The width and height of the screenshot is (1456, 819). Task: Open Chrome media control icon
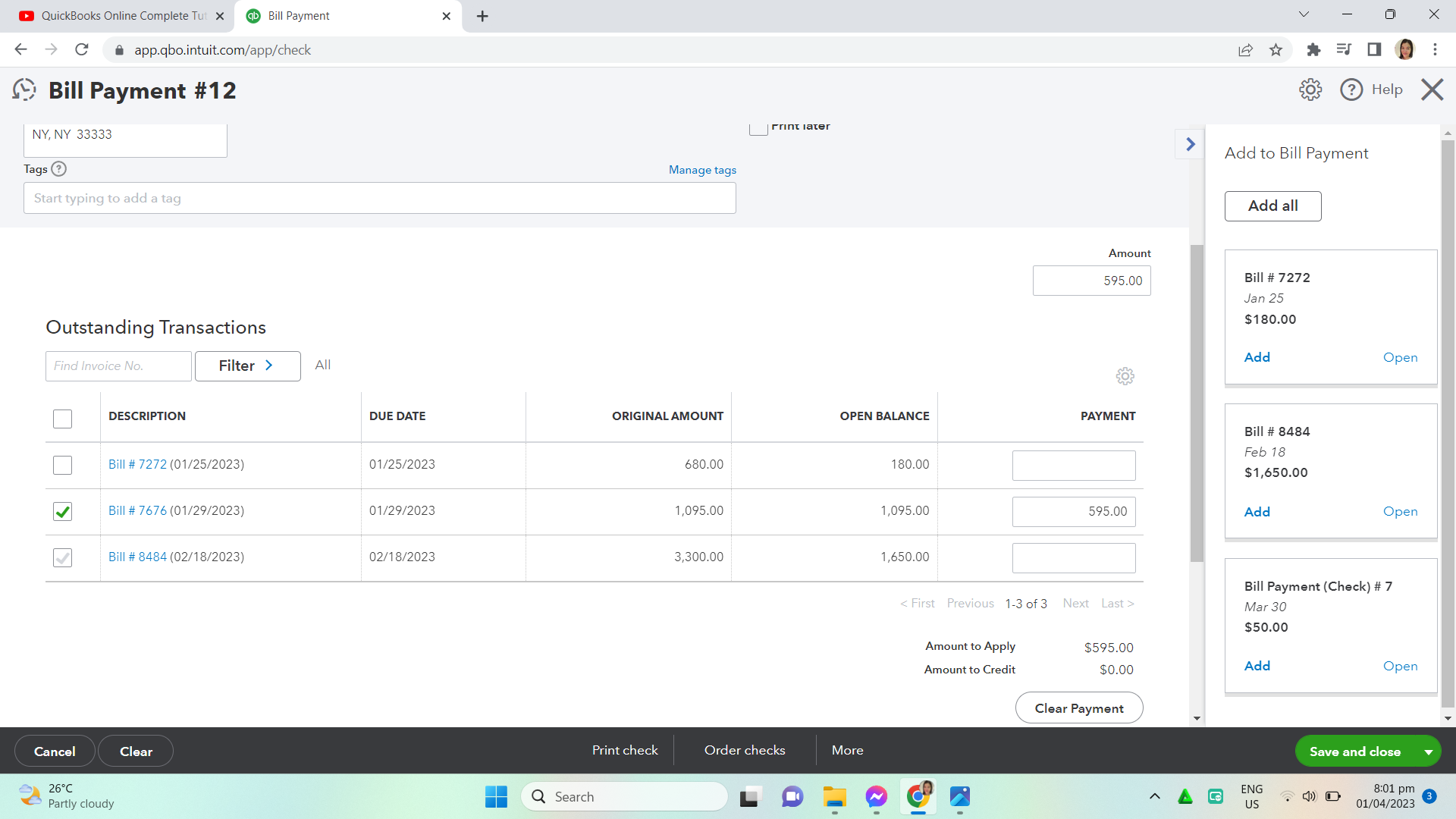coord(1344,49)
